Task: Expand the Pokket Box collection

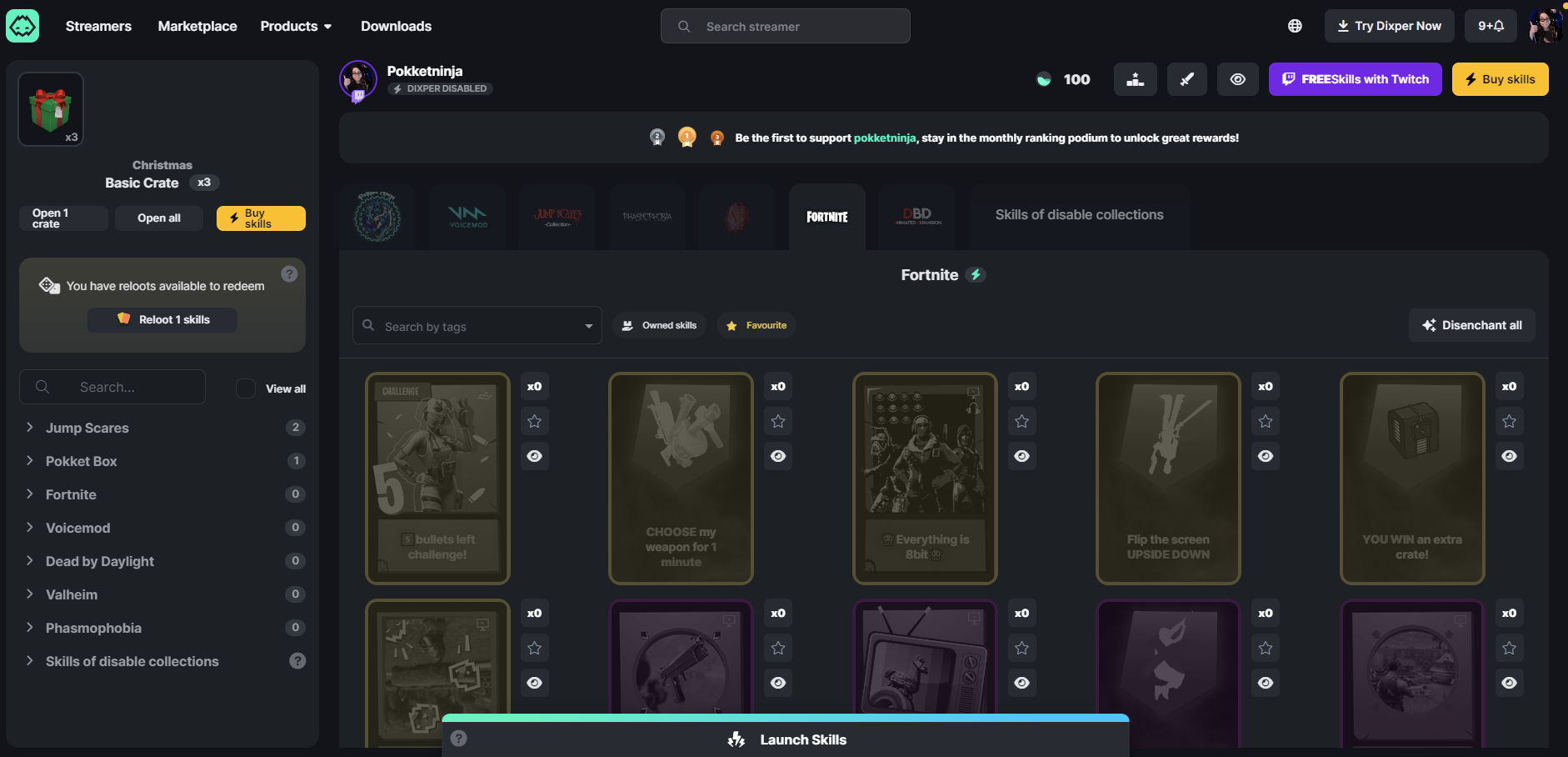Action: click(162, 461)
